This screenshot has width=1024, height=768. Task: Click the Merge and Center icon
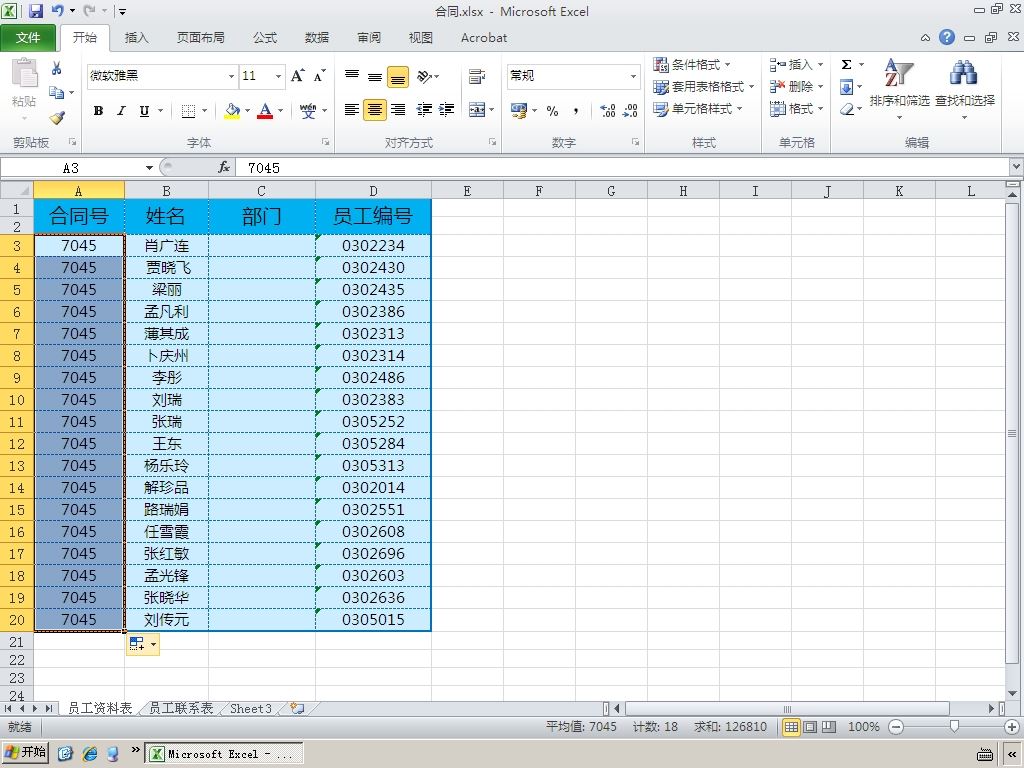click(477, 110)
